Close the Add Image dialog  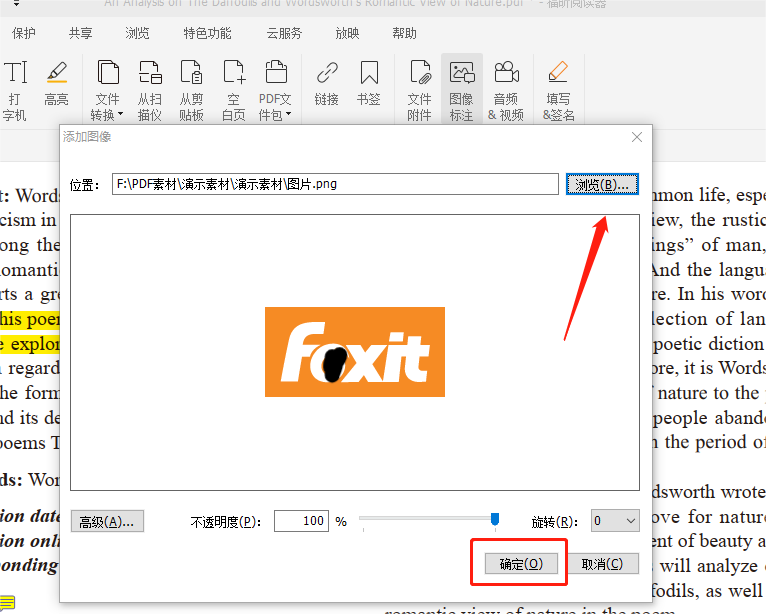[637, 137]
